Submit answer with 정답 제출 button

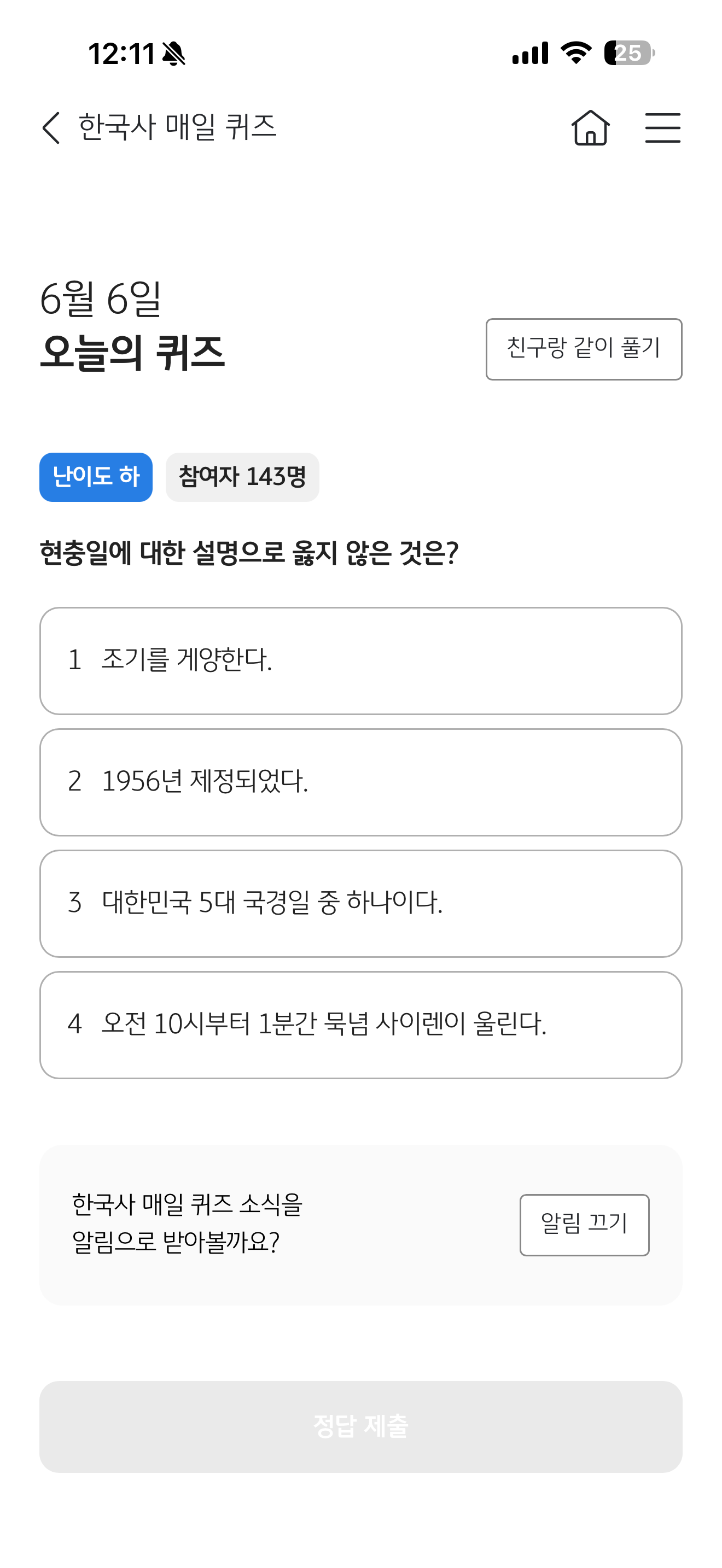361,1426
